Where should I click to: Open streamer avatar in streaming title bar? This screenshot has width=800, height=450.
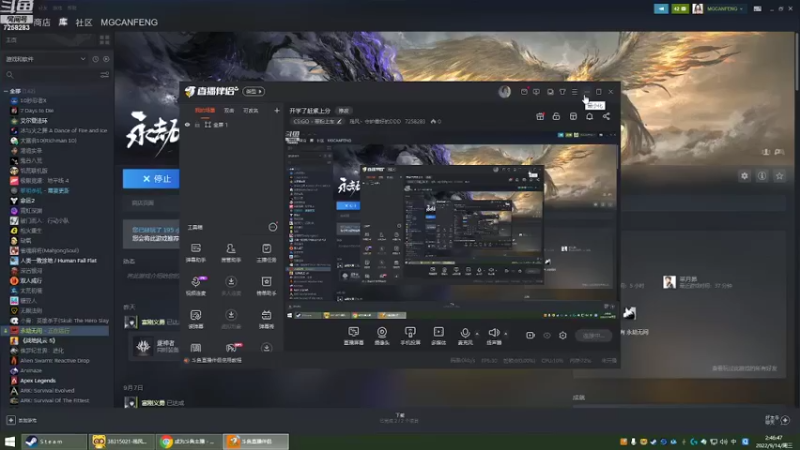[x=505, y=91]
